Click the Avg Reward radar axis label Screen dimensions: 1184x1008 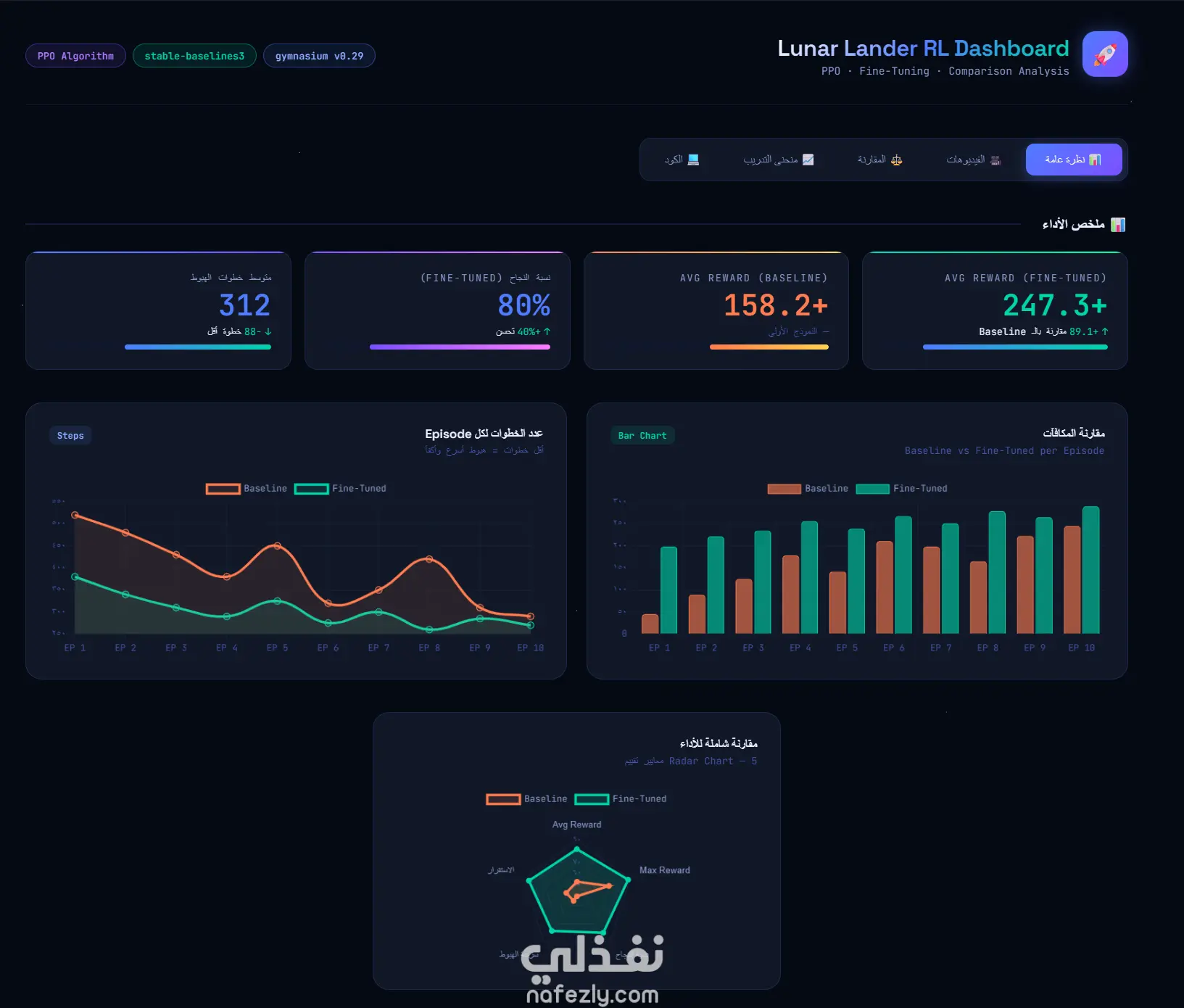coord(576,825)
